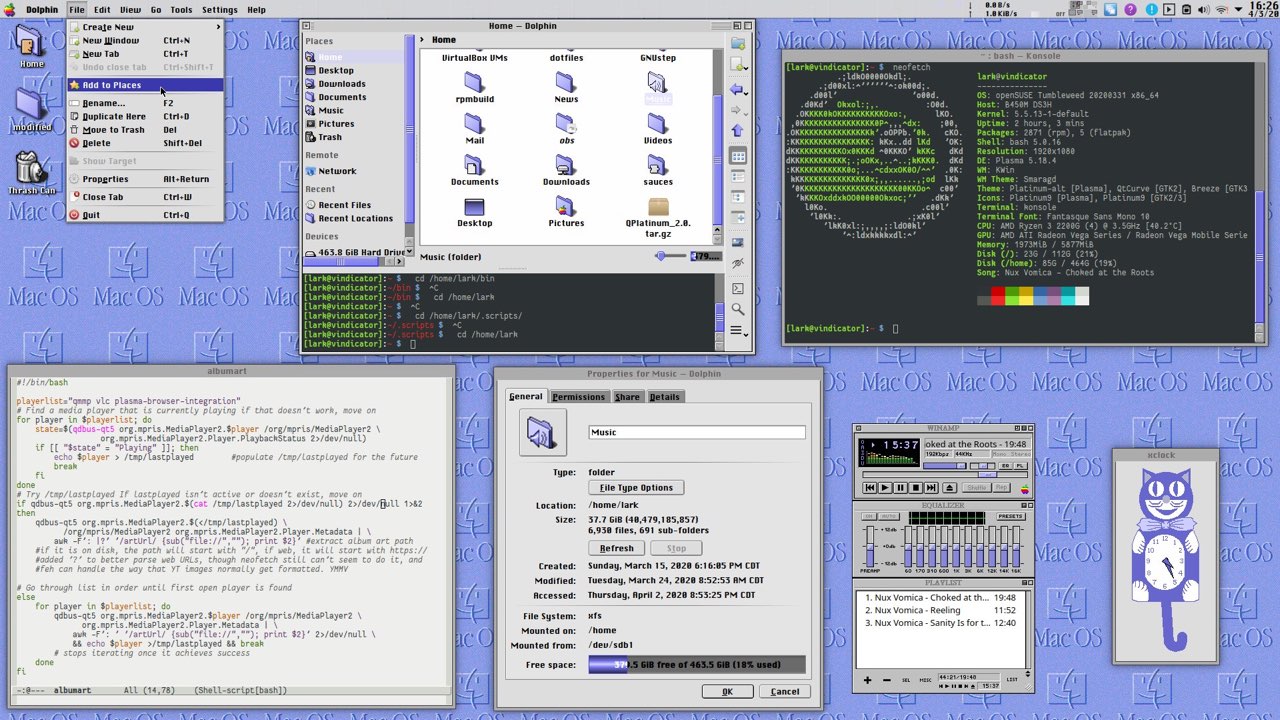The height and width of the screenshot is (720, 1280).
Task: Open the Home desktop icon
Action: coord(31,46)
